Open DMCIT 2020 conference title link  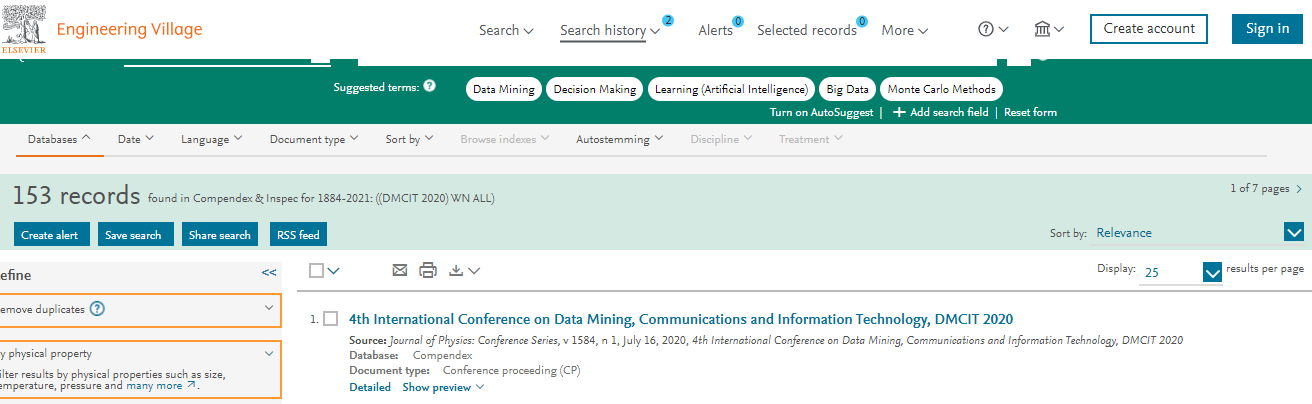[681, 319]
